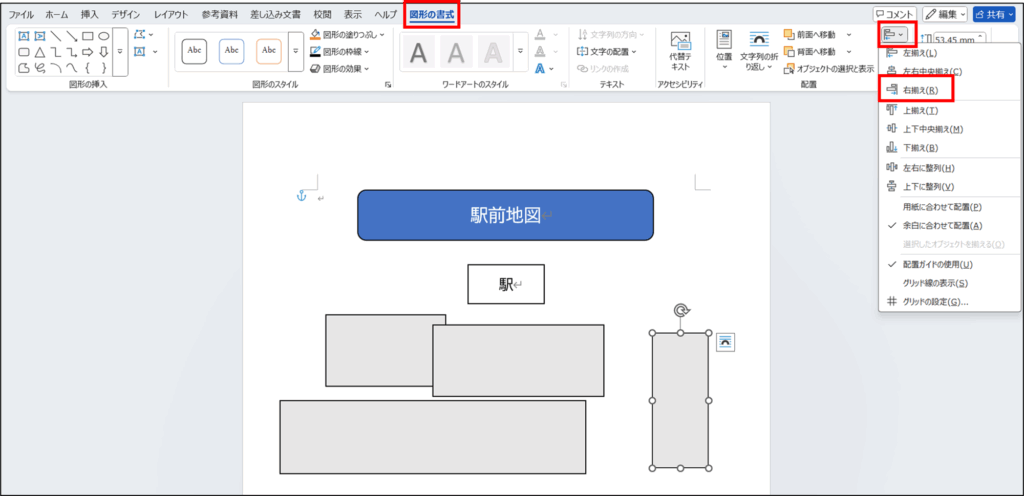Click the rotation handle above selected rectangle
This screenshot has width=1024, height=496.
click(681, 311)
